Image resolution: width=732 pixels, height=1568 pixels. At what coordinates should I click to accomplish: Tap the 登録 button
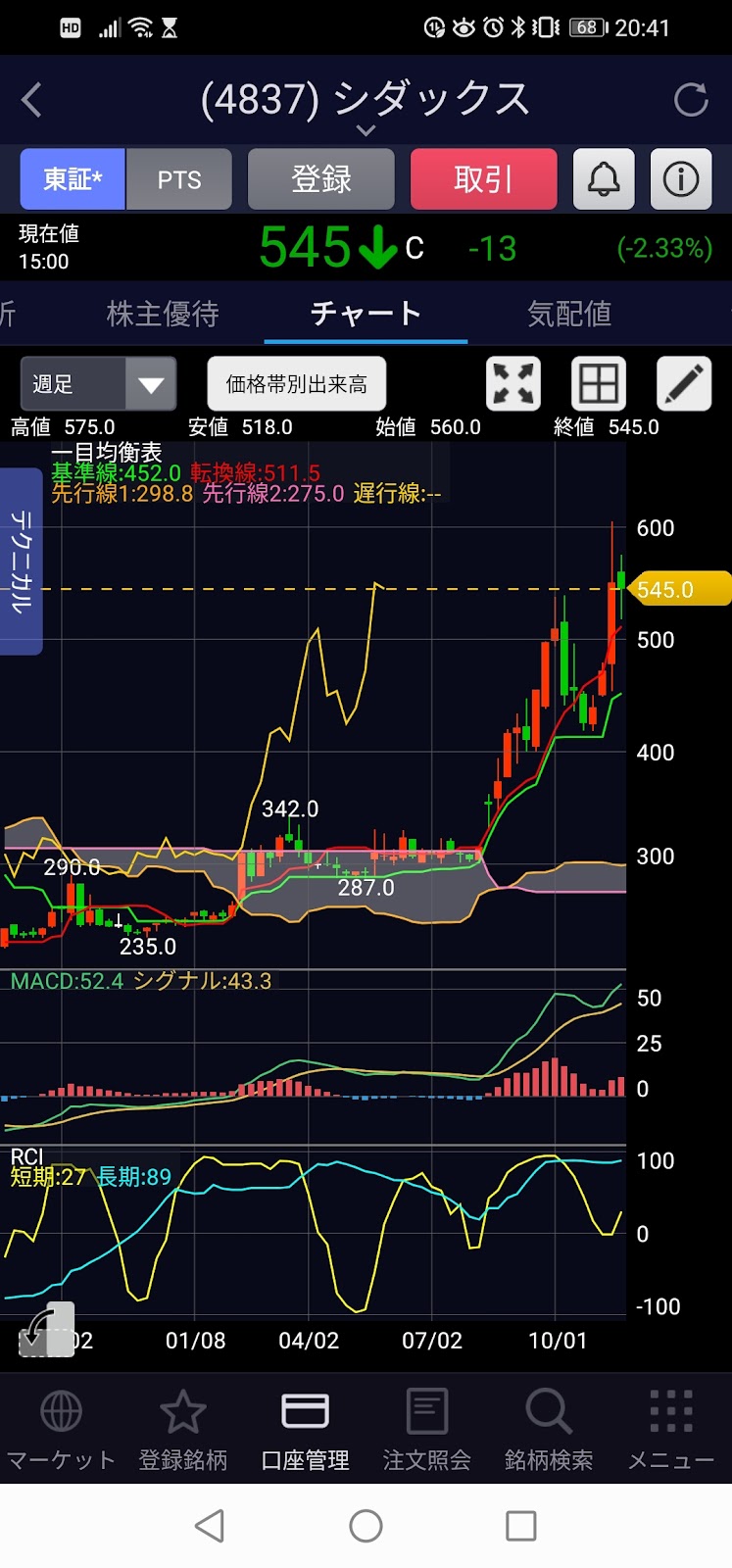click(321, 179)
